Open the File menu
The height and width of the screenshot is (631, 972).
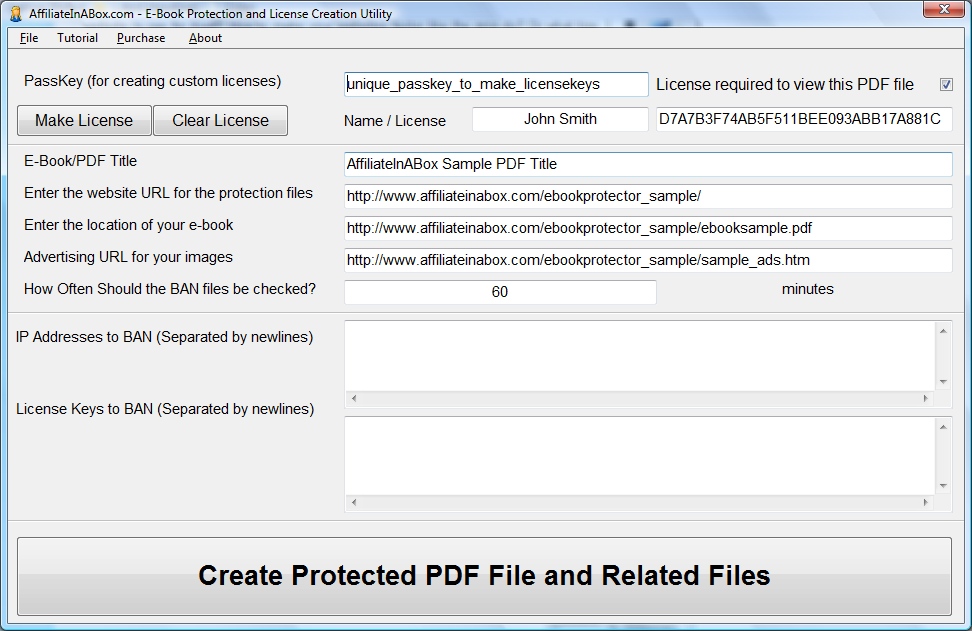[x=29, y=38]
